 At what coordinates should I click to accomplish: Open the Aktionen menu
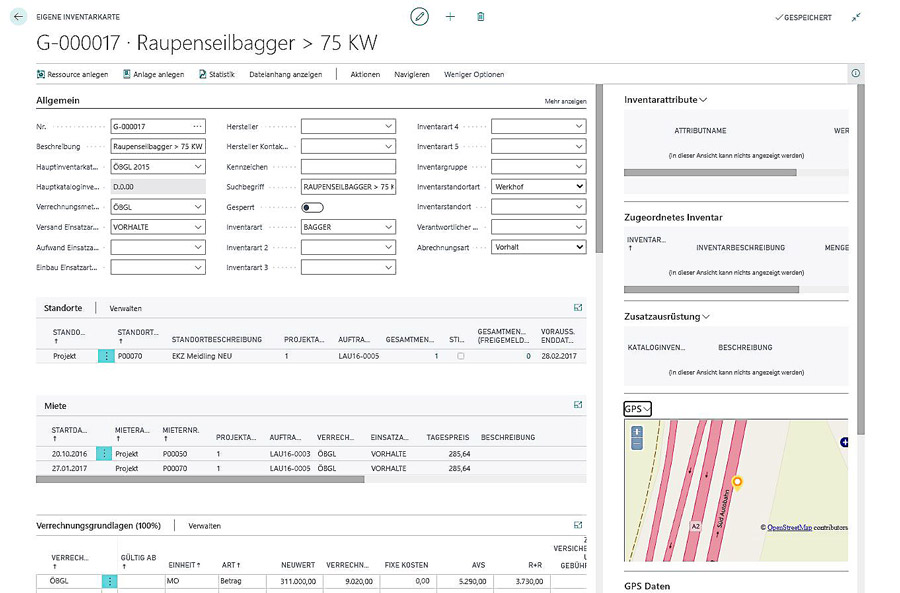click(365, 75)
